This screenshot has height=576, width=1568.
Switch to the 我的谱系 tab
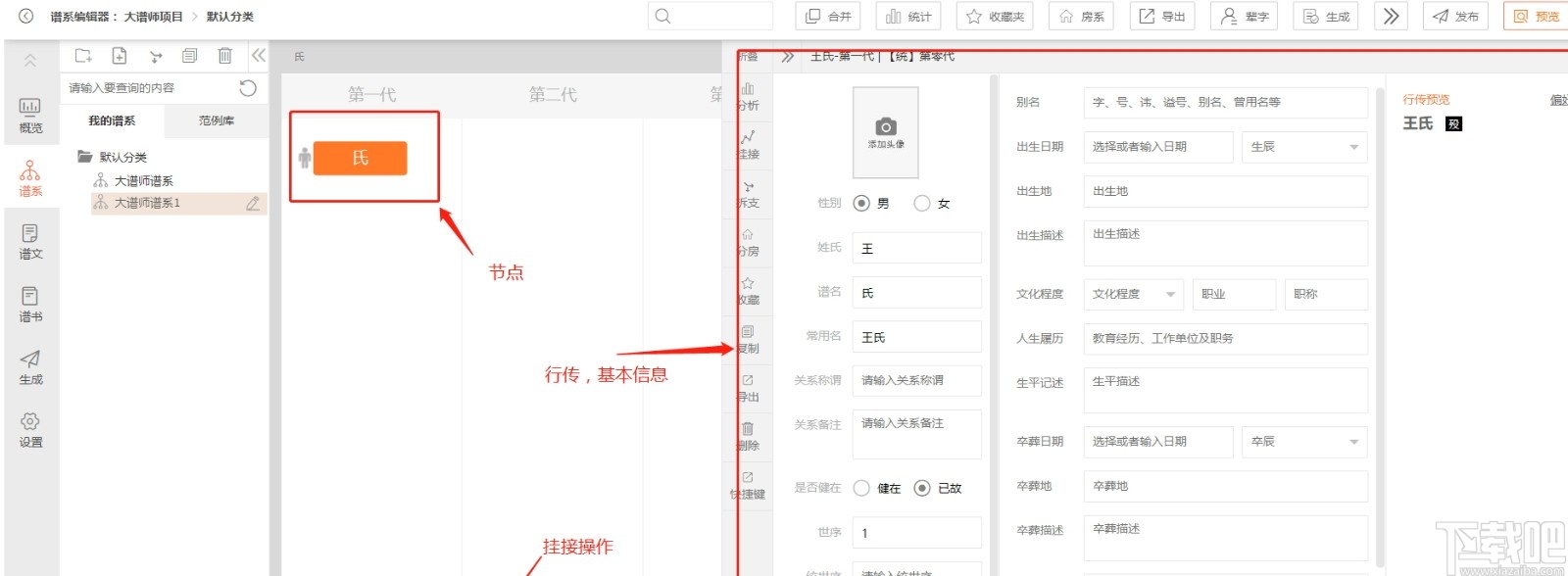click(112, 120)
